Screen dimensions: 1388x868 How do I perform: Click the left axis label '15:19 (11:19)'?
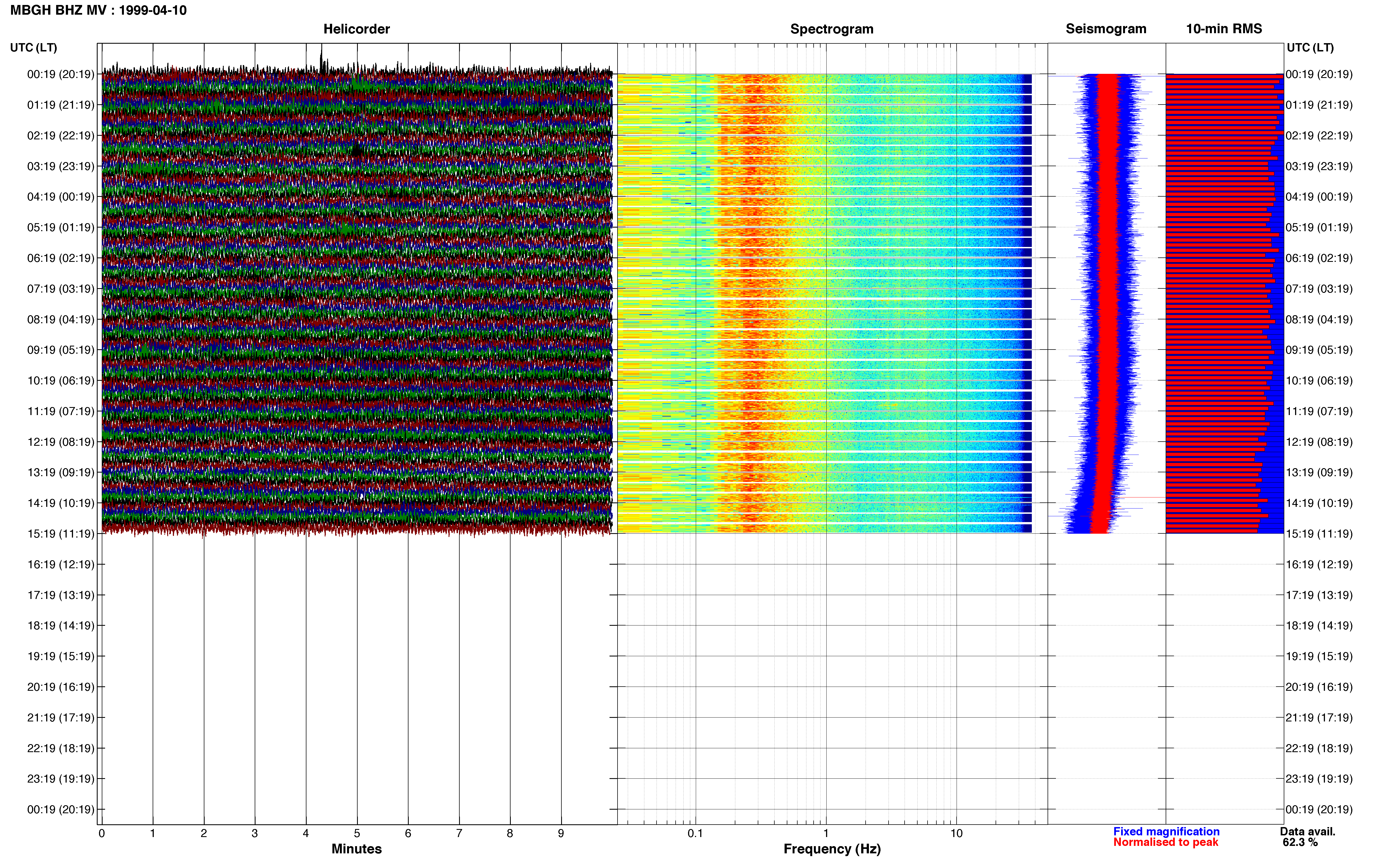coord(61,534)
